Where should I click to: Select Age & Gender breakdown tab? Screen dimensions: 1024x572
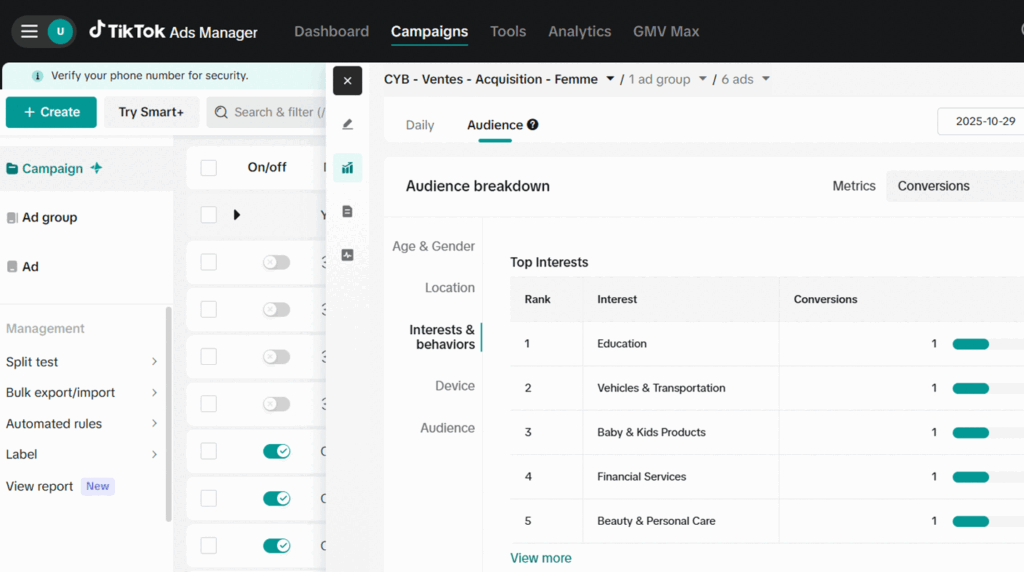coord(433,246)
